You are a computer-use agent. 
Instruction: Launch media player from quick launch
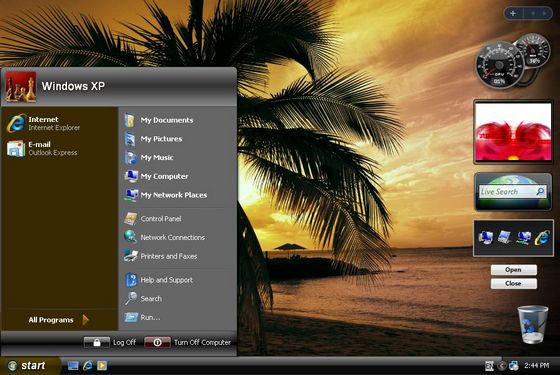(x=102, y=365)
